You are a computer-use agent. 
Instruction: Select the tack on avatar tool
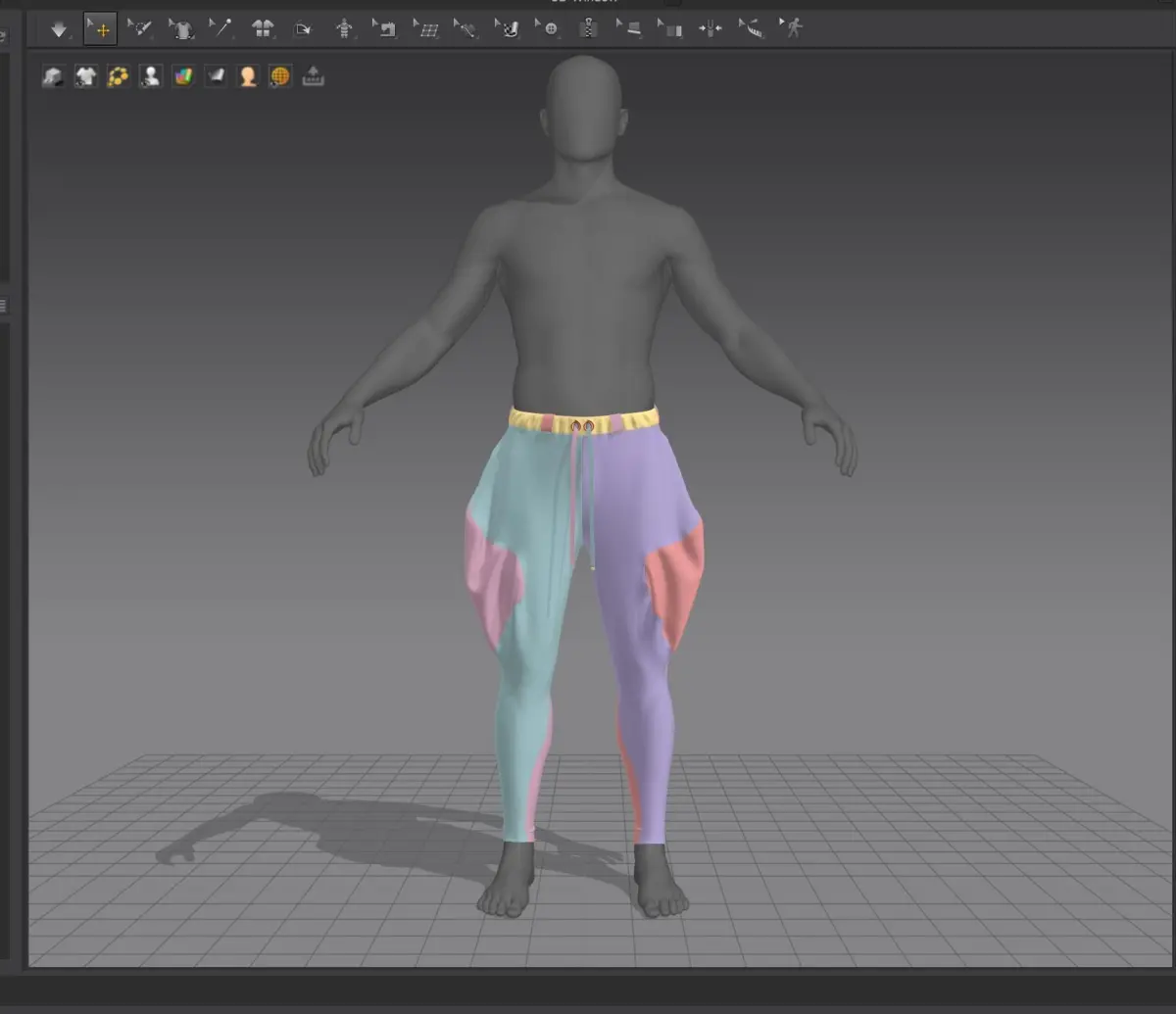[x=466, y=29]
